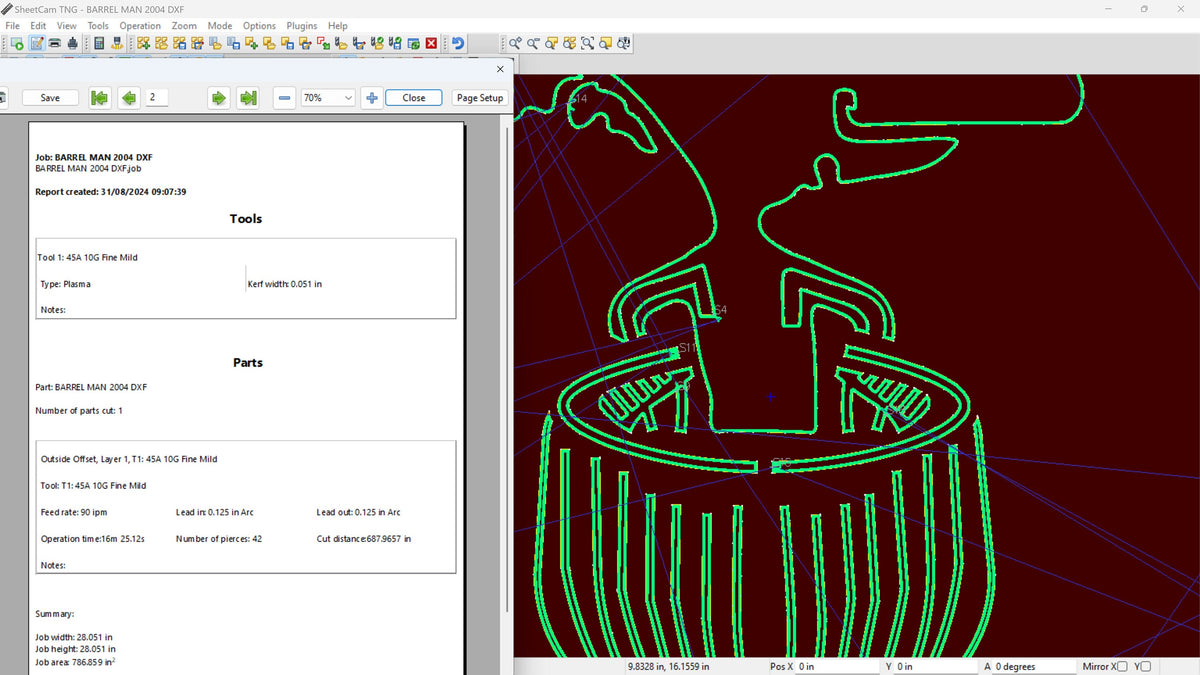Click 'Report created: 31/08/2024 09:07:39' text
This screenshot has height=675, width=1200.
(x=111, y=191)
